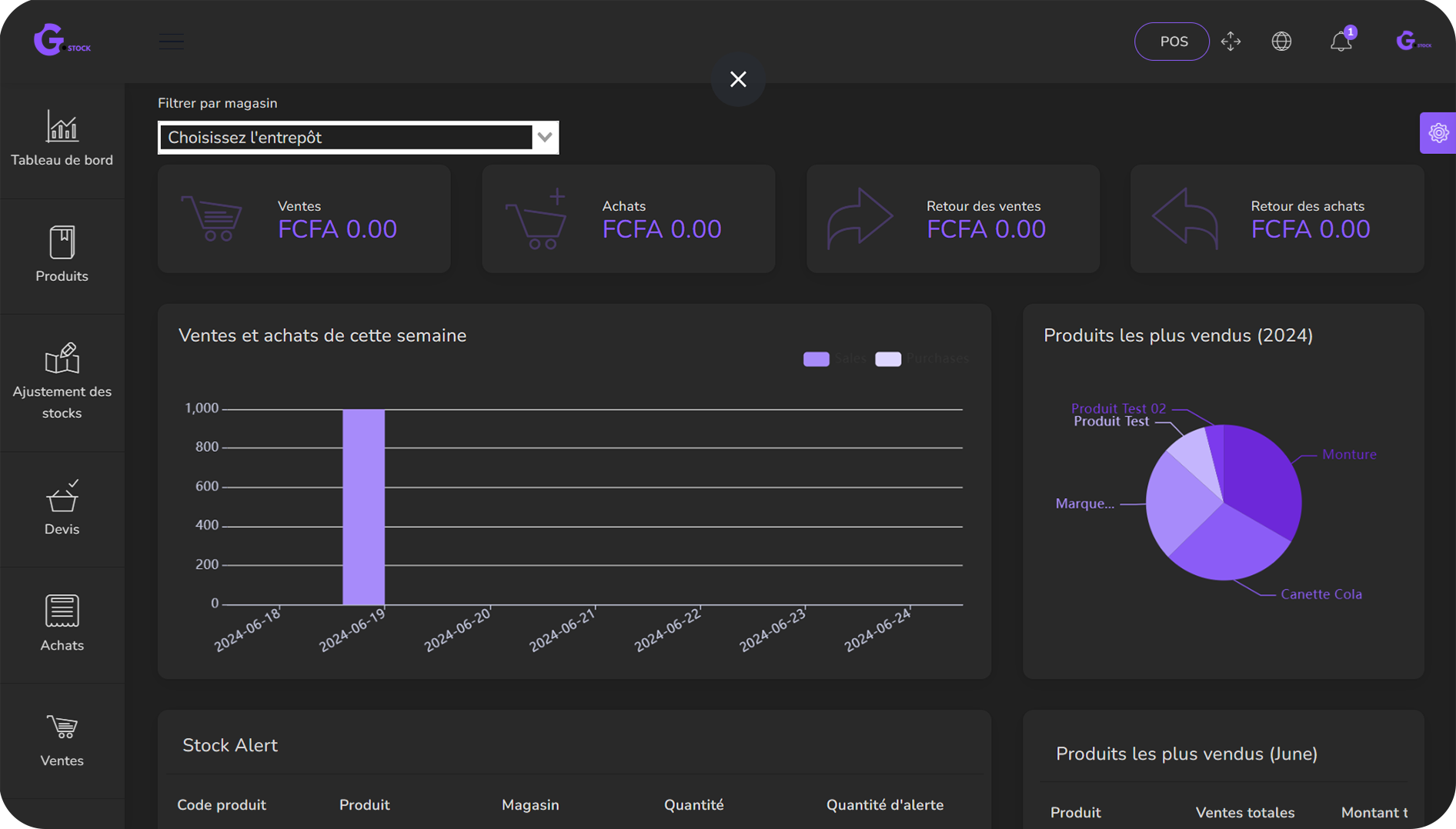This screenshot has height=829, width=1456.
Task: Open the settings gear panel
Action: pos(1438,132)
